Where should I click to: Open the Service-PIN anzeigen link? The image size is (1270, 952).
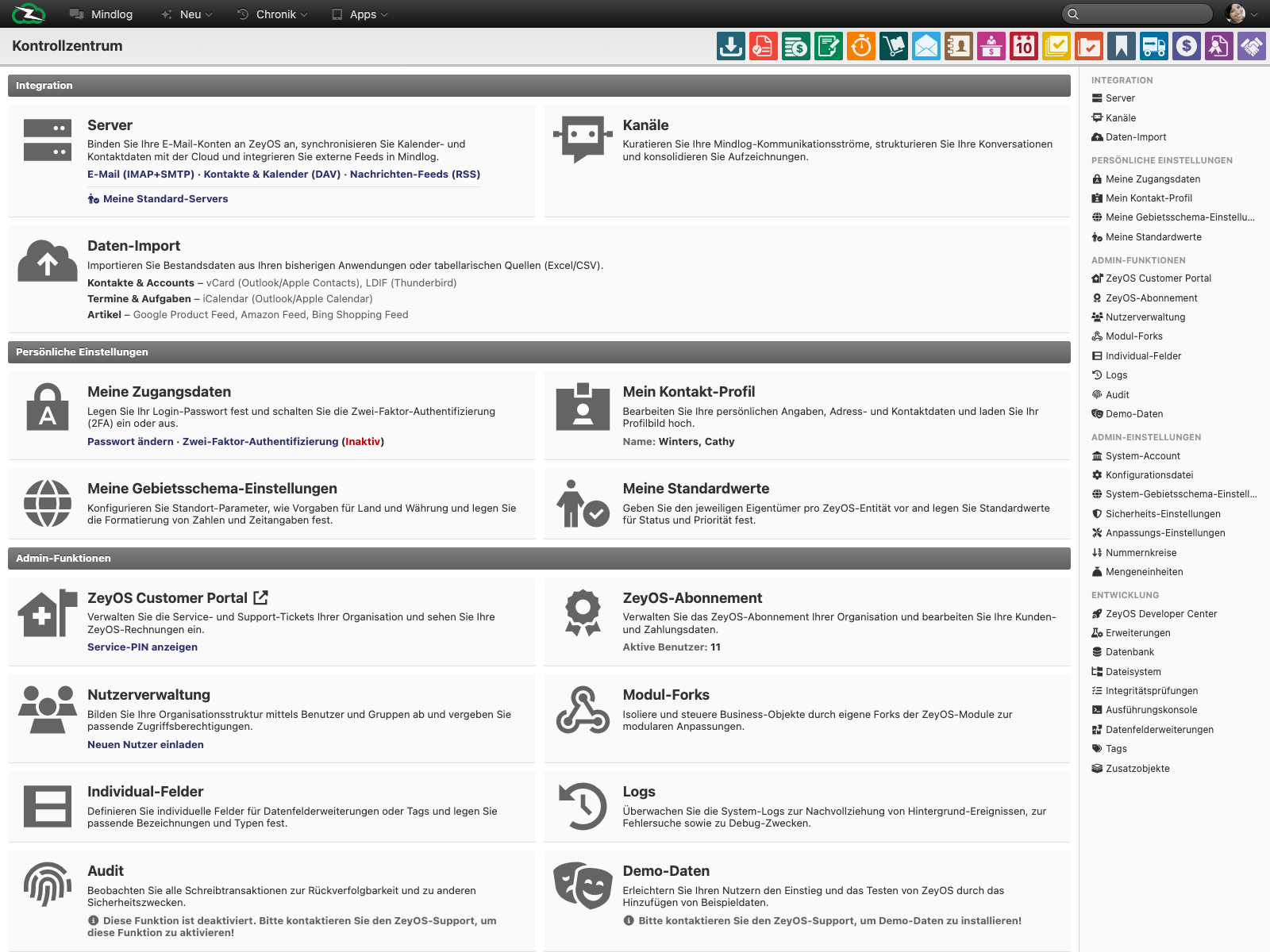point(142,647)
